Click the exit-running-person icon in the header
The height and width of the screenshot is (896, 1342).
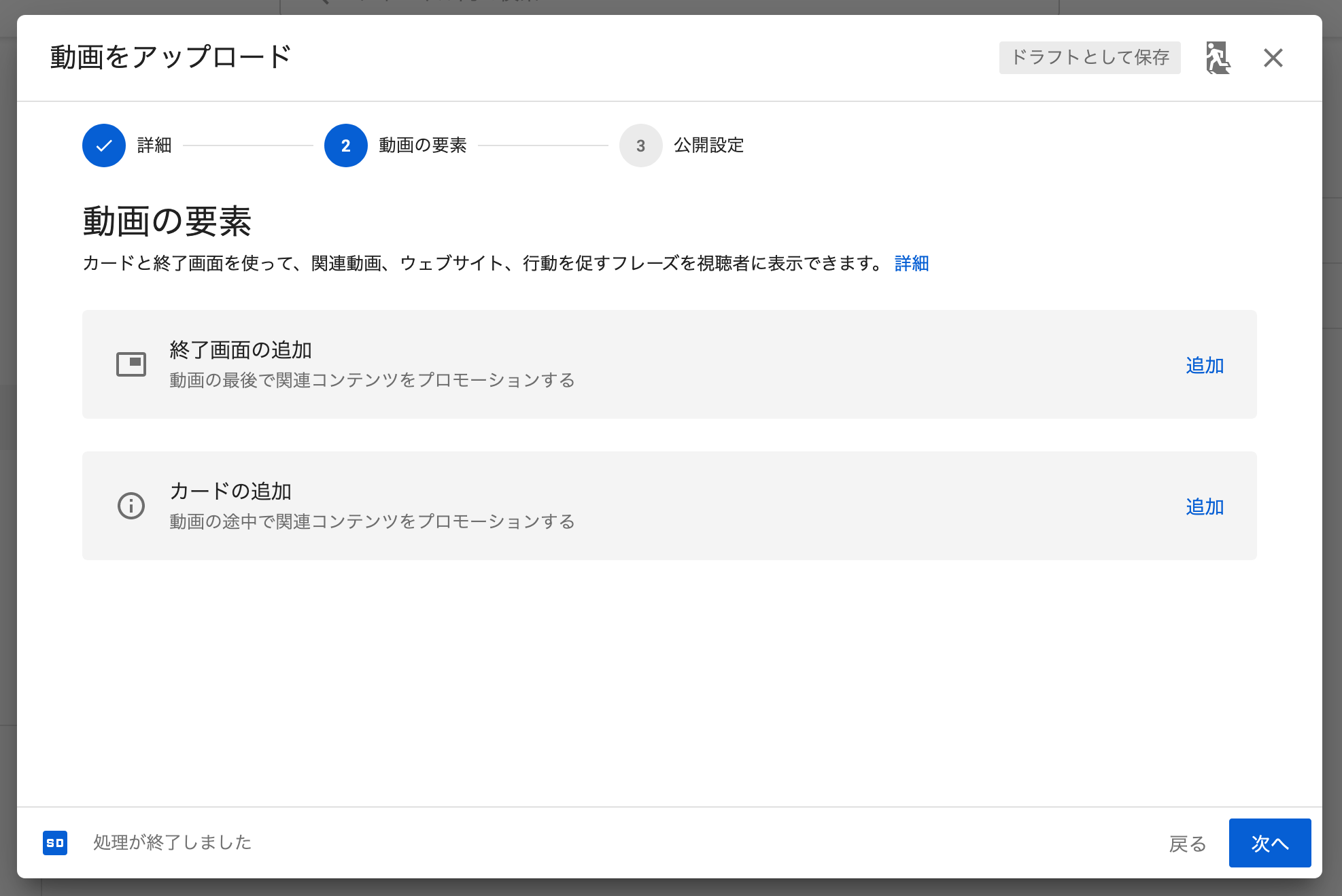coord(1218,58)
